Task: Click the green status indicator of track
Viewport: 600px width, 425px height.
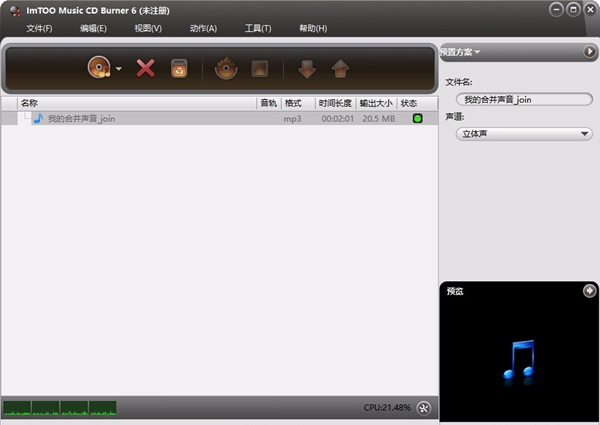Action: pos(417,119)
